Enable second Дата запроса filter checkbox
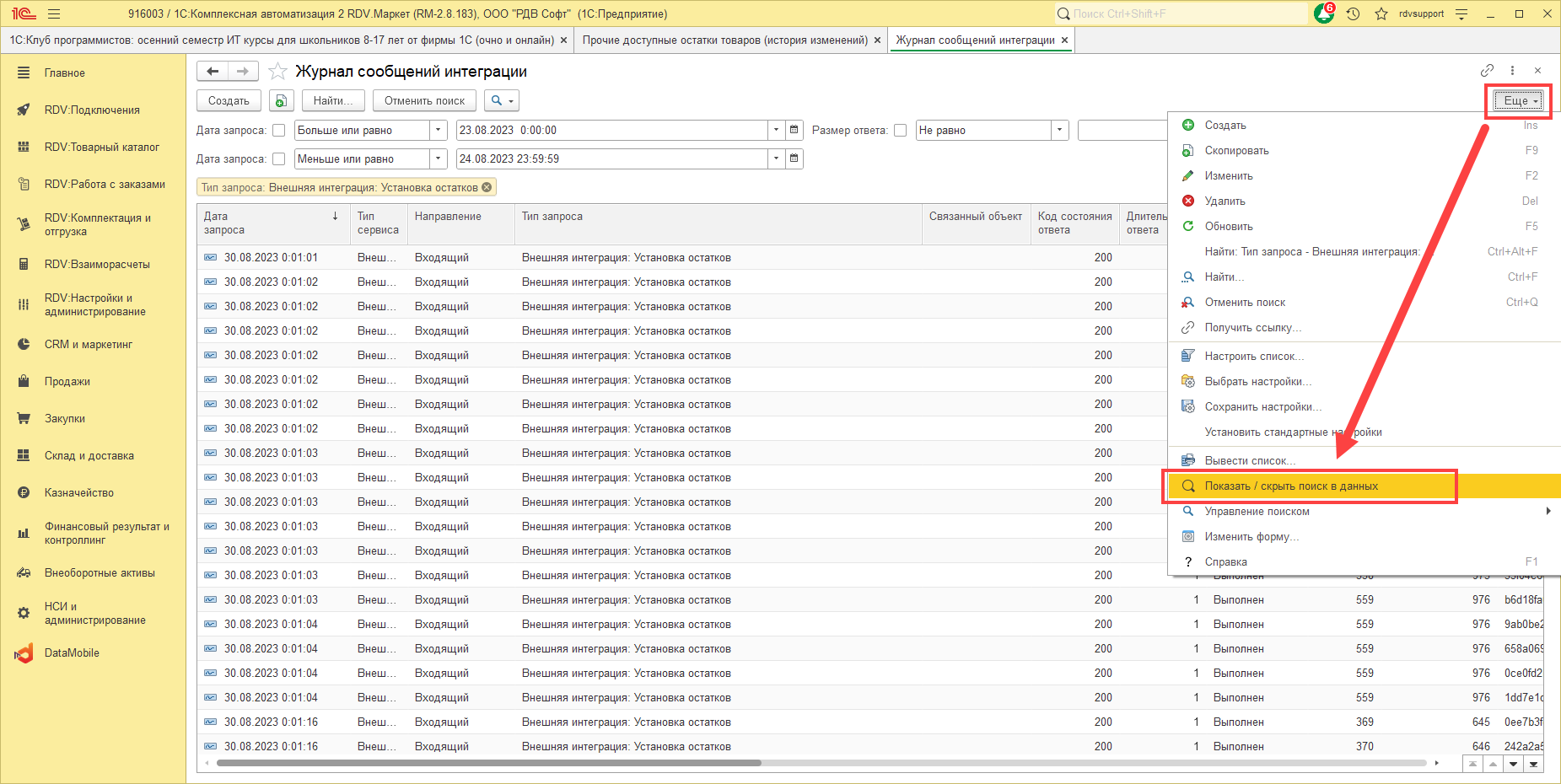The image size is (1561, 784). tap(278, 159)
